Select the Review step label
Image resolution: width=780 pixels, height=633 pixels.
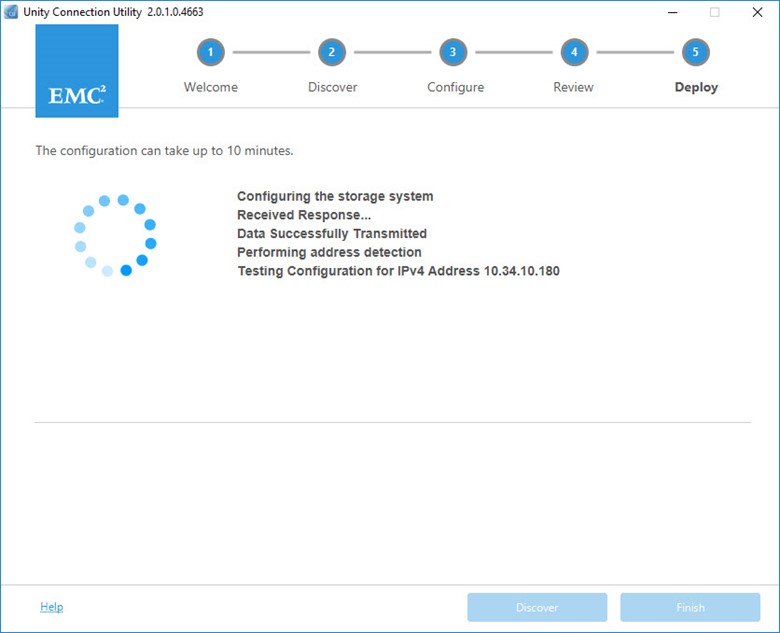(x=573, y=87)
